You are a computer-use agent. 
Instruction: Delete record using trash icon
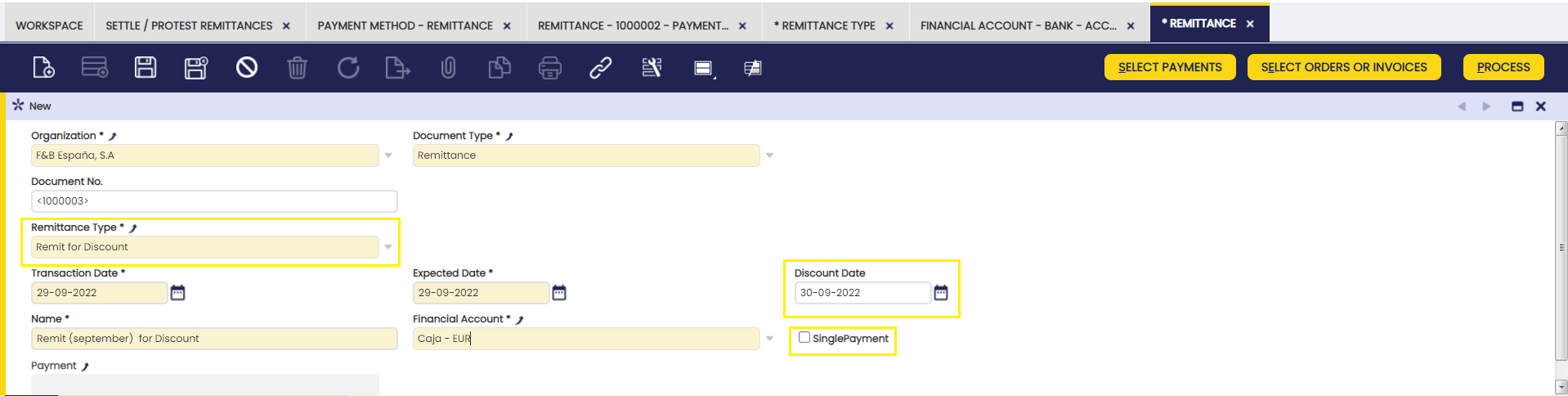click(x=298, y=67)
